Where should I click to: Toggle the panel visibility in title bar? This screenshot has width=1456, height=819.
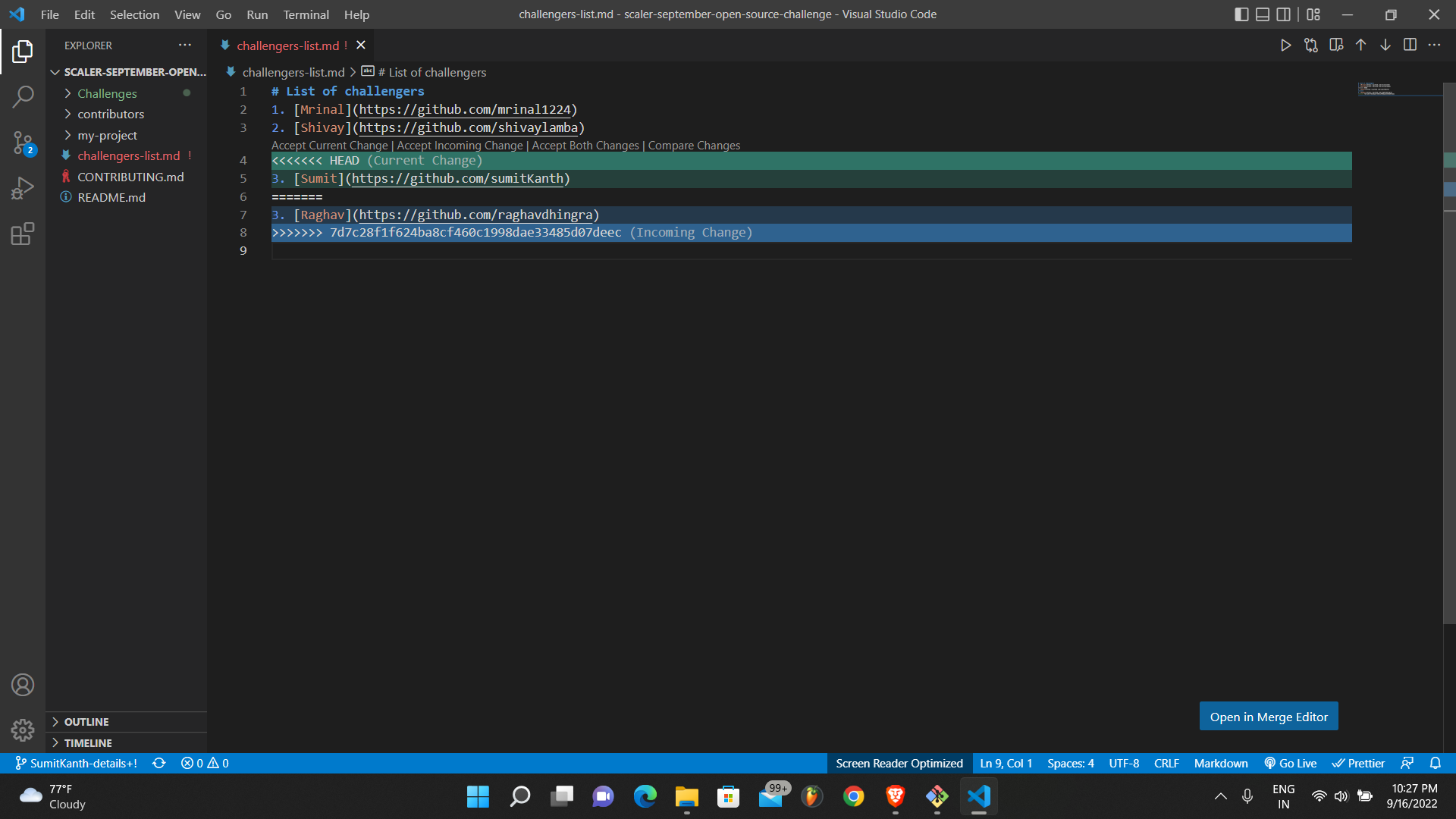[1263, 14]
